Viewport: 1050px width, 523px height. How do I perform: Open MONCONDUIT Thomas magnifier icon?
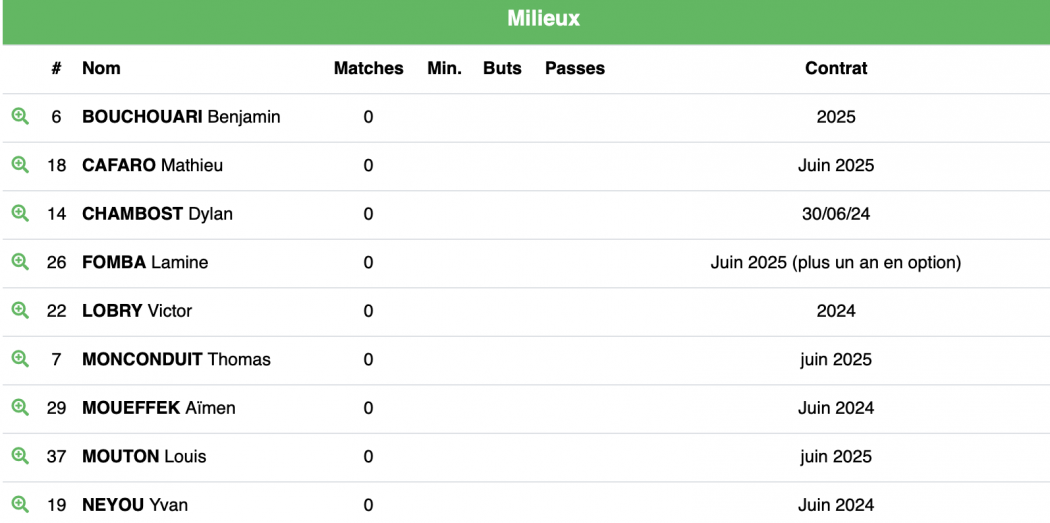tap(20, 359)
